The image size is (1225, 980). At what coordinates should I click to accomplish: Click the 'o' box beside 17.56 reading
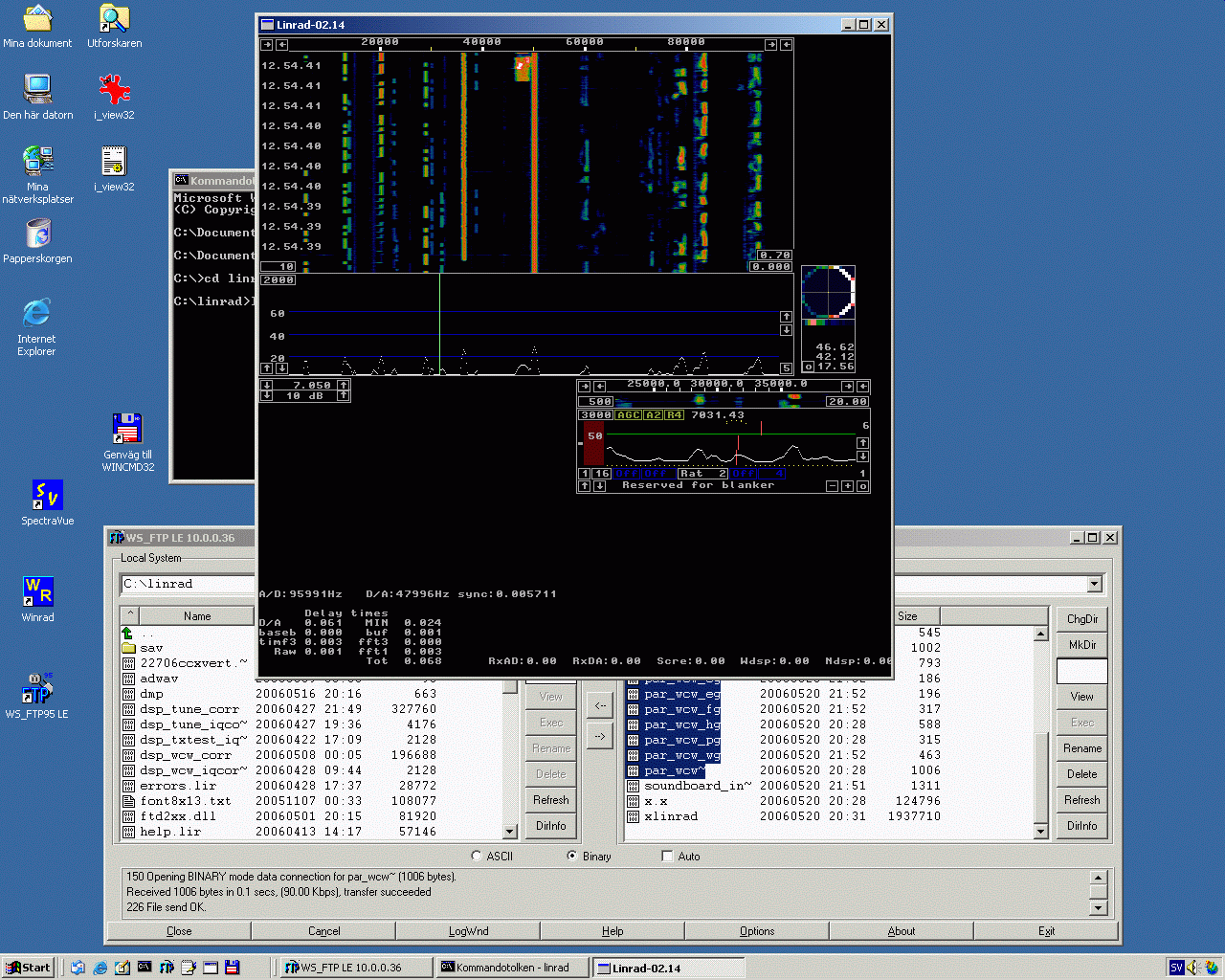pyautogui.click(x=808, y=367)
